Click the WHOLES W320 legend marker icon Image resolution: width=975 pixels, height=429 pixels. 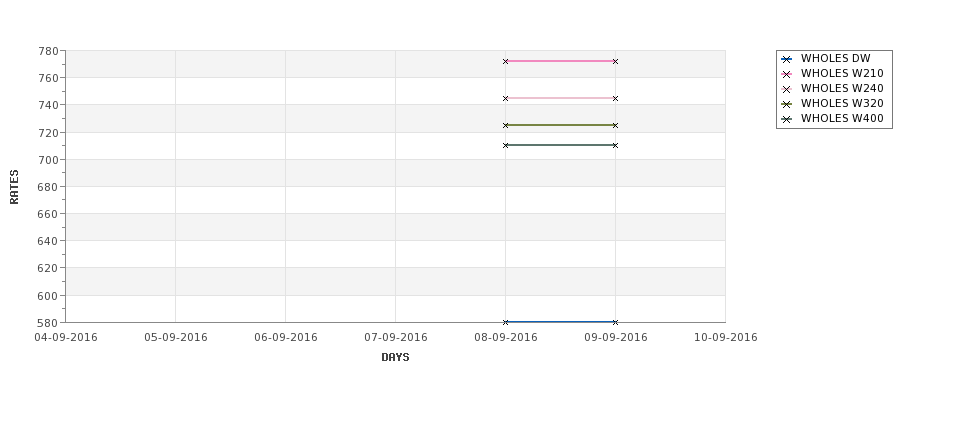pos(787,104)
